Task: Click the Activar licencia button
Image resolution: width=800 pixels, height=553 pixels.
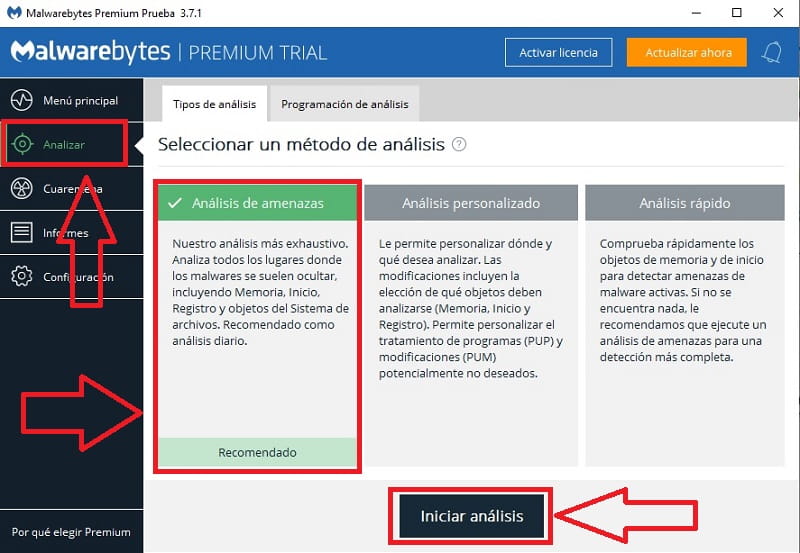Action: [558, 52]
